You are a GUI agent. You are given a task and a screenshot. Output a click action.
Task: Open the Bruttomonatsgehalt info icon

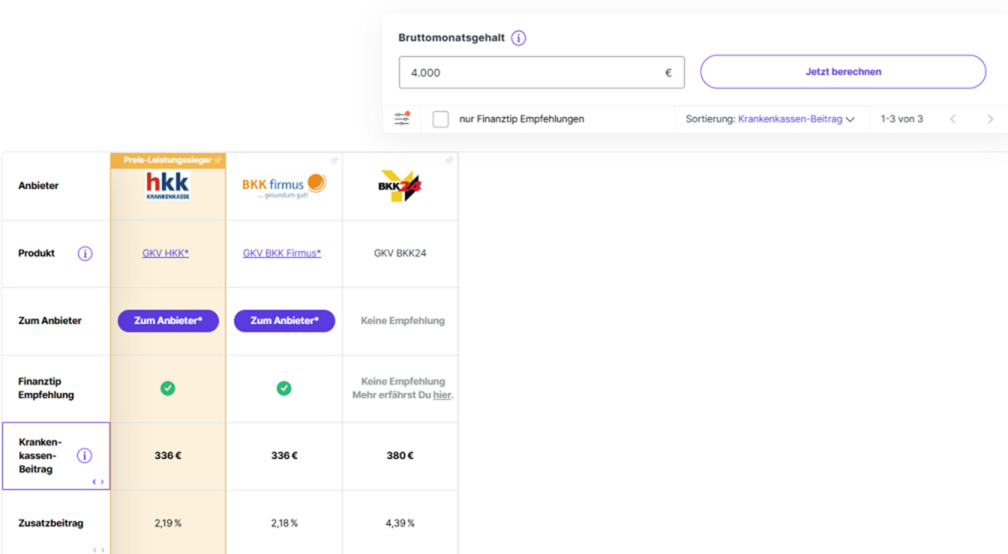tap(518, 38)
